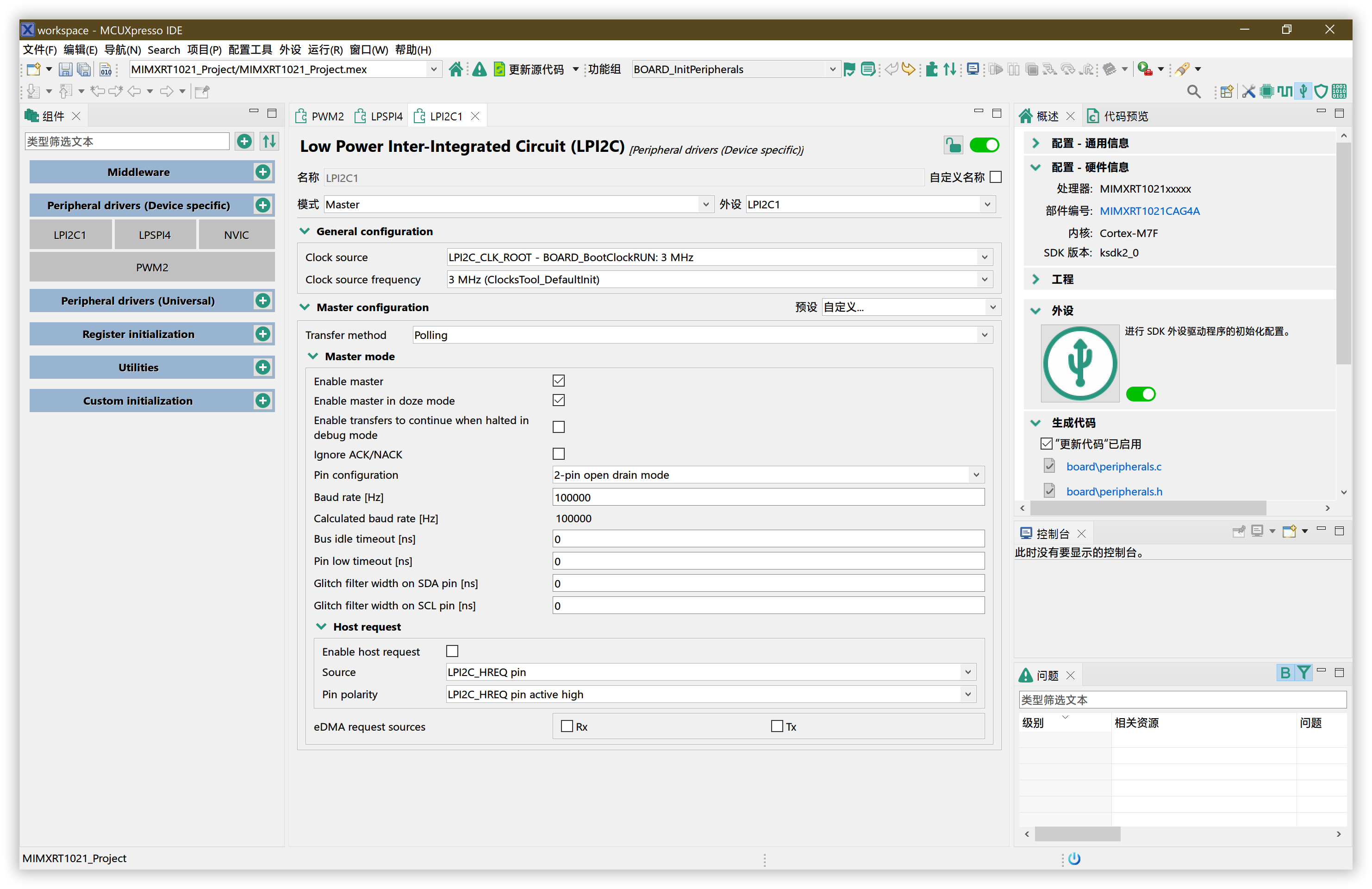This screenshot has width=1372, height=889.
Task: Open the board\peripherals.c link
Action: pyautogui.click(x=1114, y=466)
